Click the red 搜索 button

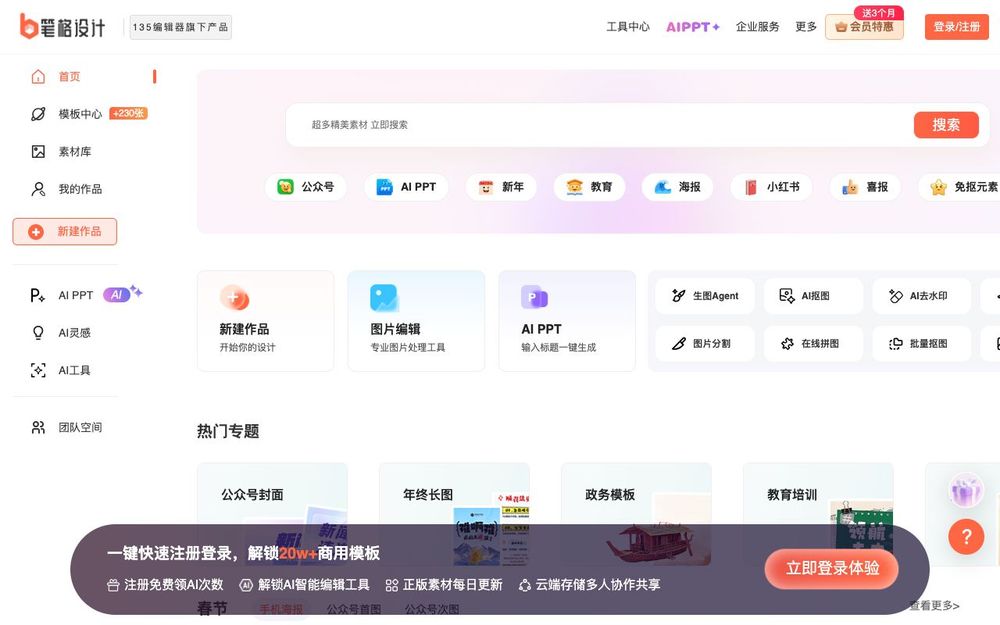[x=946, y=124]
